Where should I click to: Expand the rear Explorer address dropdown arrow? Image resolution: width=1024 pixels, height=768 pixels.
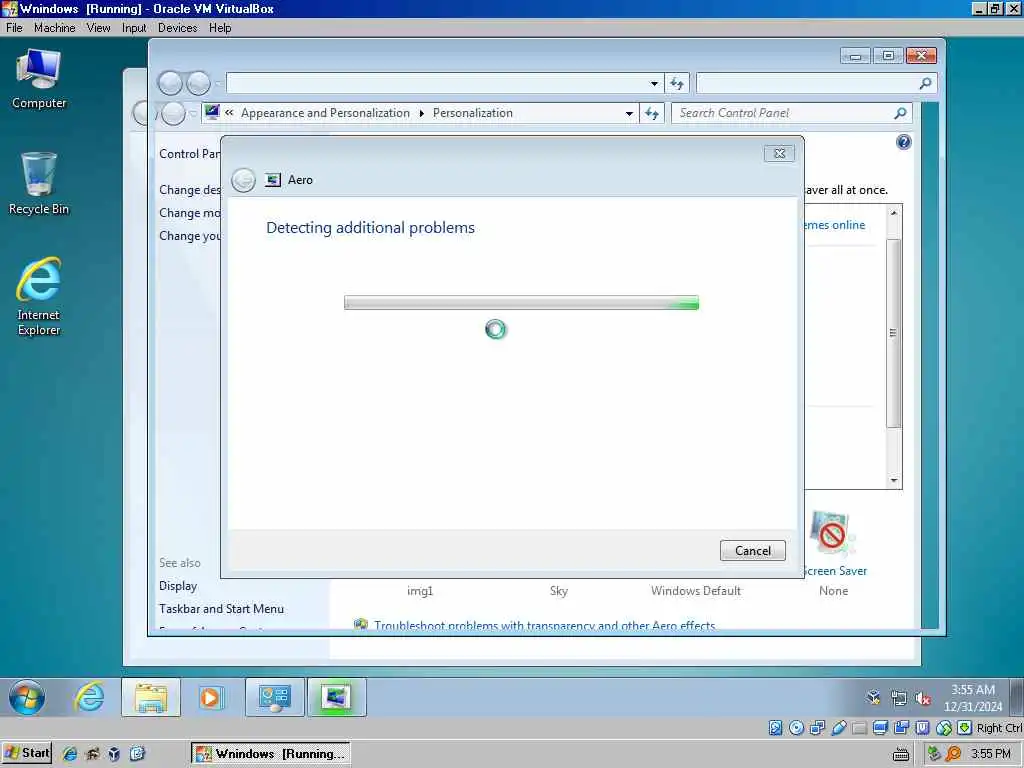click(654, 83)
